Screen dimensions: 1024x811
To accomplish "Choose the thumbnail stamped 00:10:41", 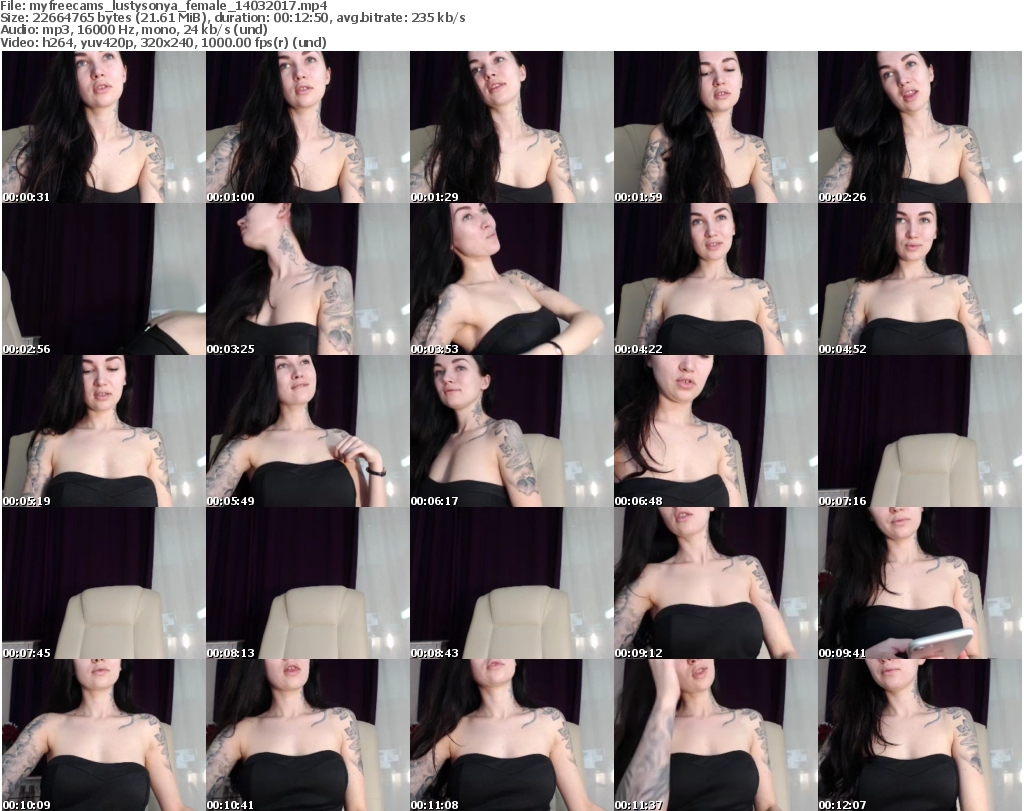I will tap(308, 735).
